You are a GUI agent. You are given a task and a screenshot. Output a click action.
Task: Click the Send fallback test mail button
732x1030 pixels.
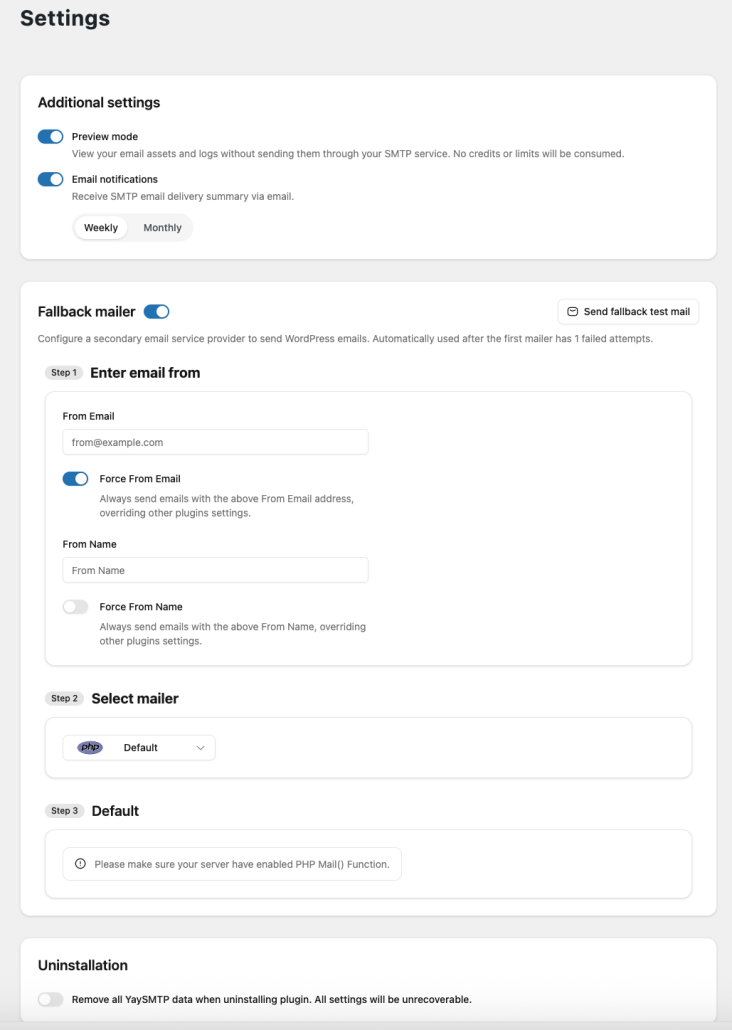coord(628,311)
